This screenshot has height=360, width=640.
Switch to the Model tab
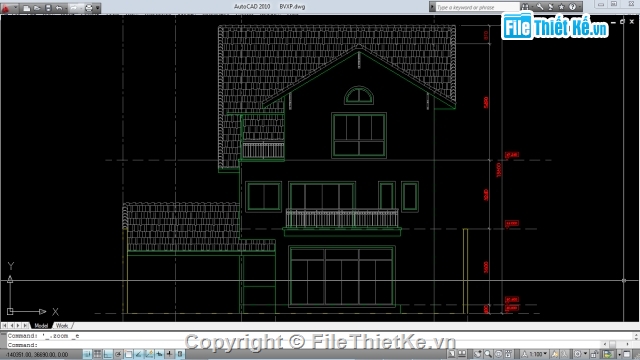[41, 326]
